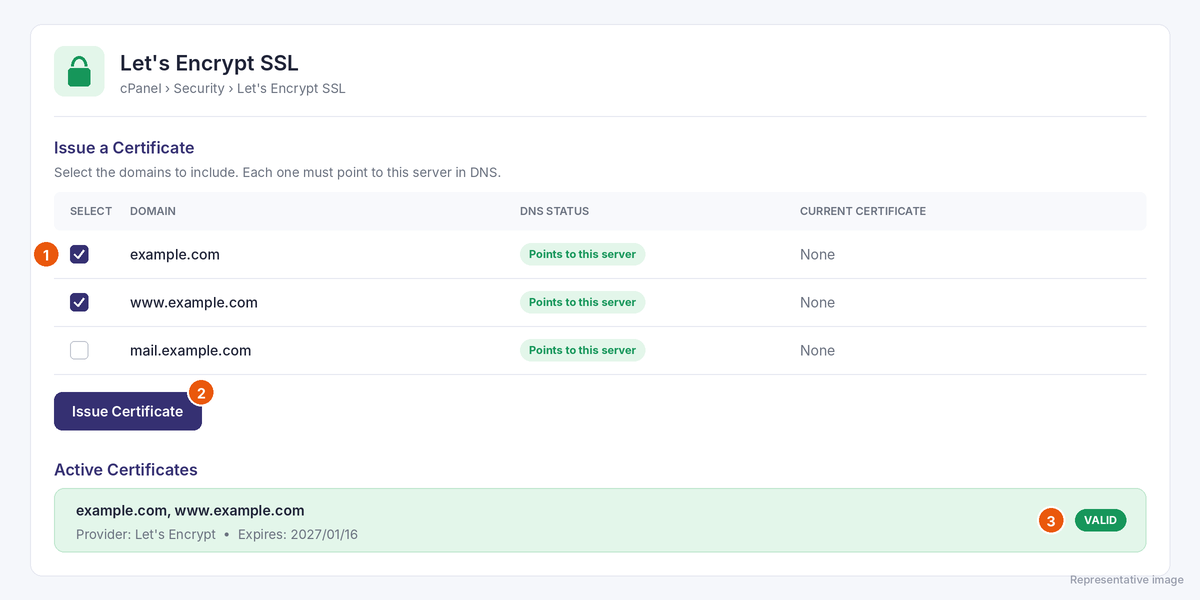Go to Security in the breadcrumb
Viewport: 1200px width, 600px height.
pos(199,88)
